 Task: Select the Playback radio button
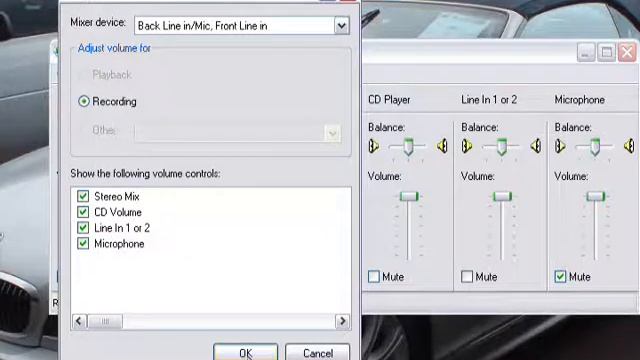click(x=84, y=75)
